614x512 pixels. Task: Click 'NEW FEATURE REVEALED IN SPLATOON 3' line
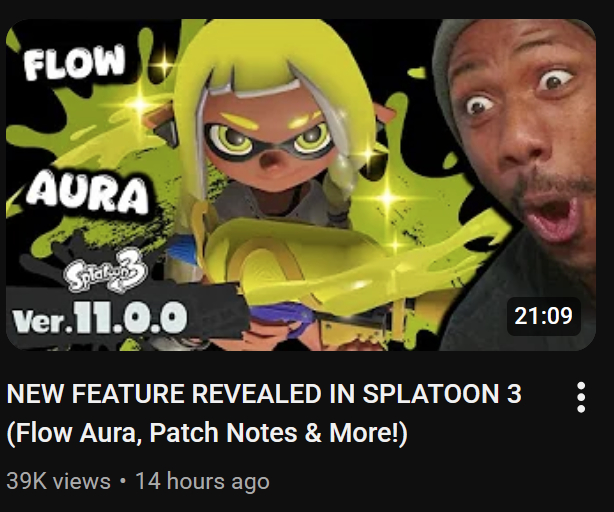coord(264,393)
